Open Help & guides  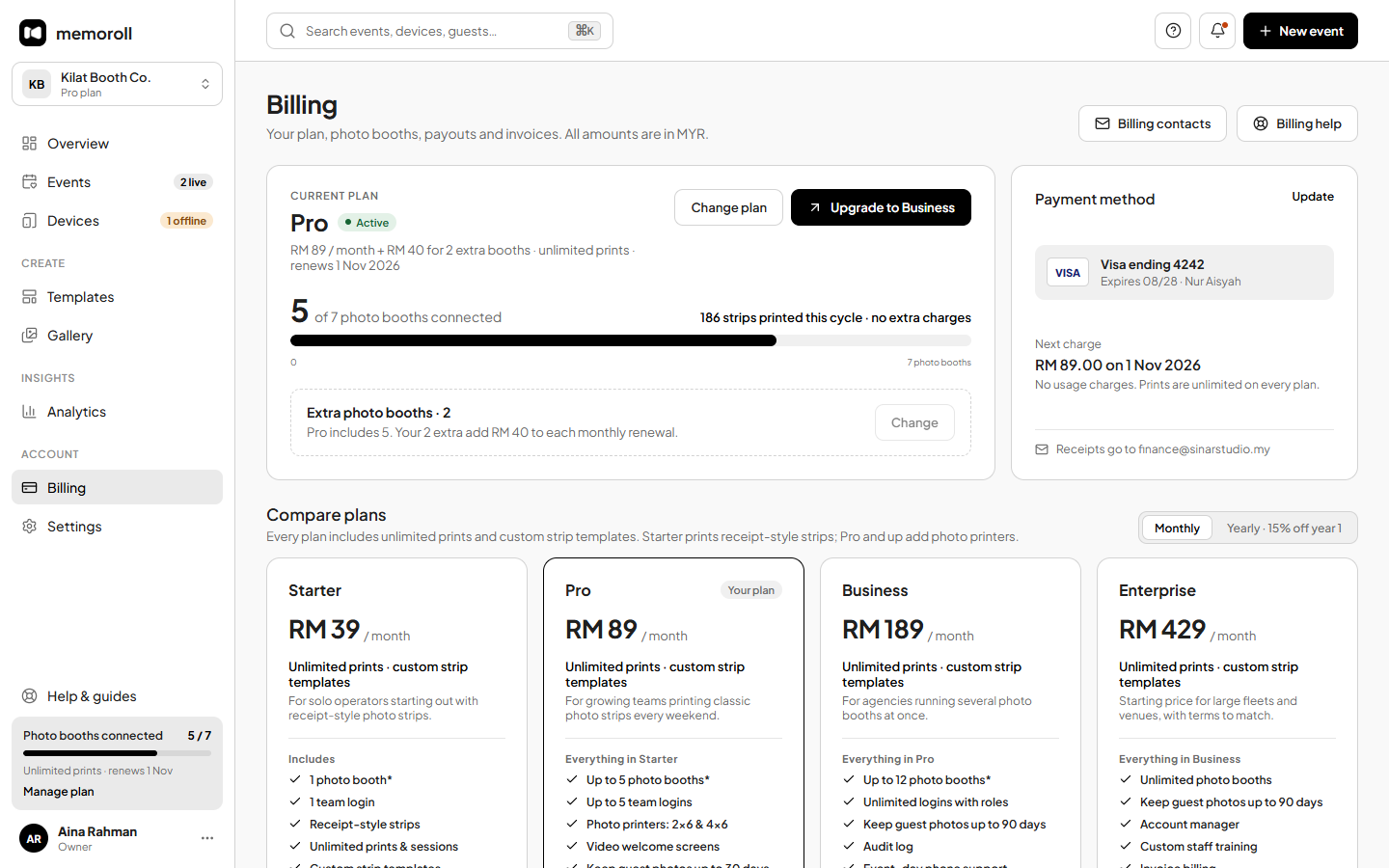point(117,696)
